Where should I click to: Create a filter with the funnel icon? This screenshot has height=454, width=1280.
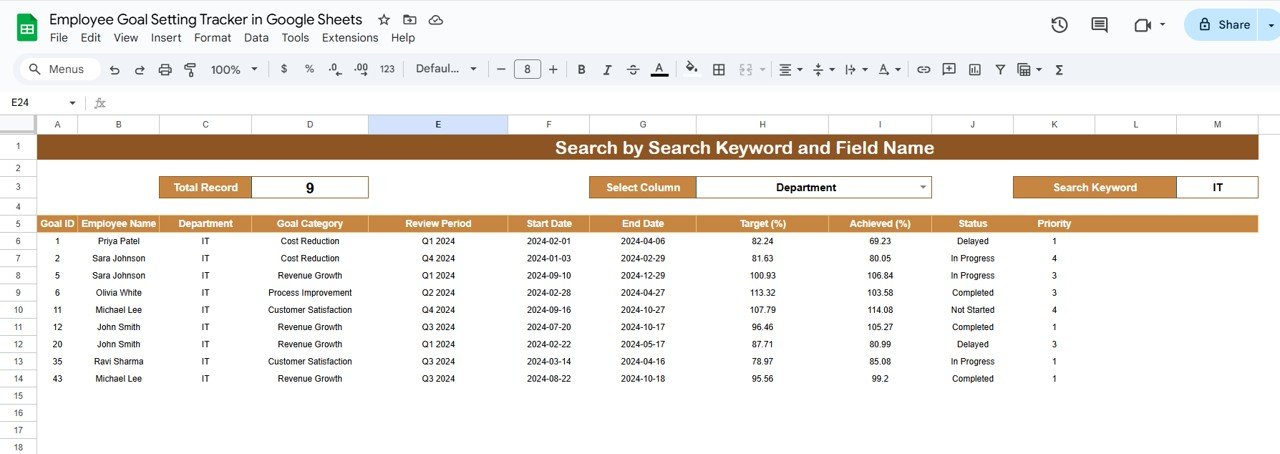click(999, 70)
